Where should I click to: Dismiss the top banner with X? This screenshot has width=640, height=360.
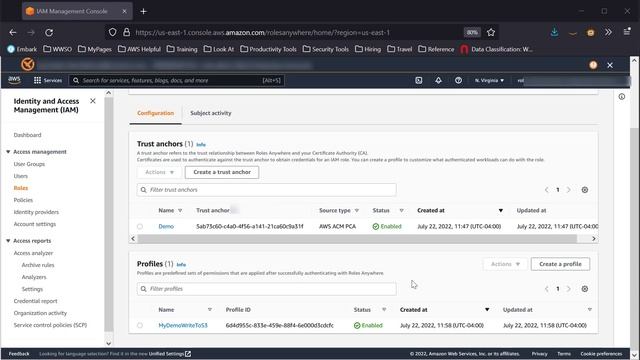(610, 65)
